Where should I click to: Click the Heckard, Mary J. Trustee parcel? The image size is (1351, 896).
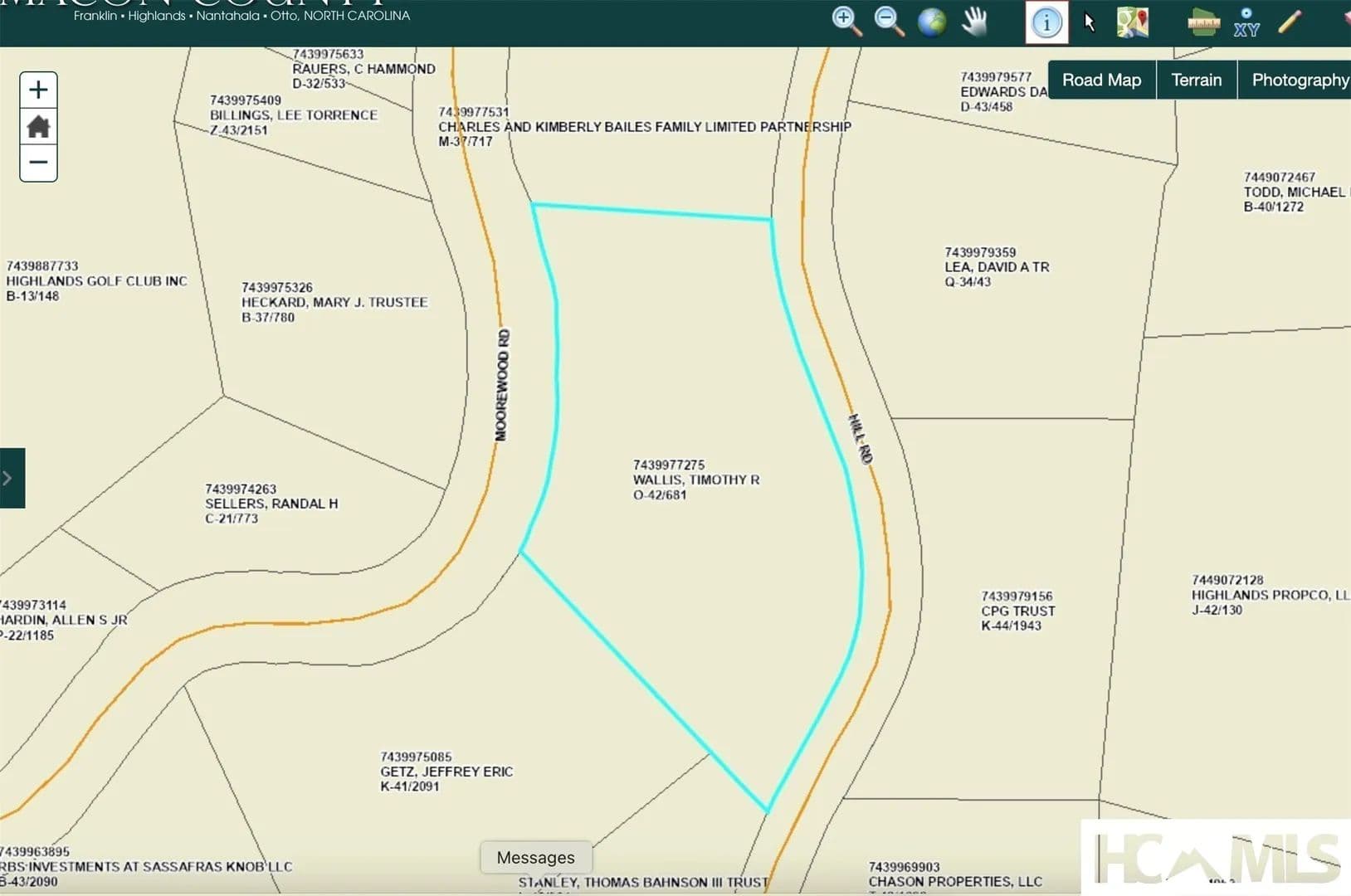pos(334,302)
